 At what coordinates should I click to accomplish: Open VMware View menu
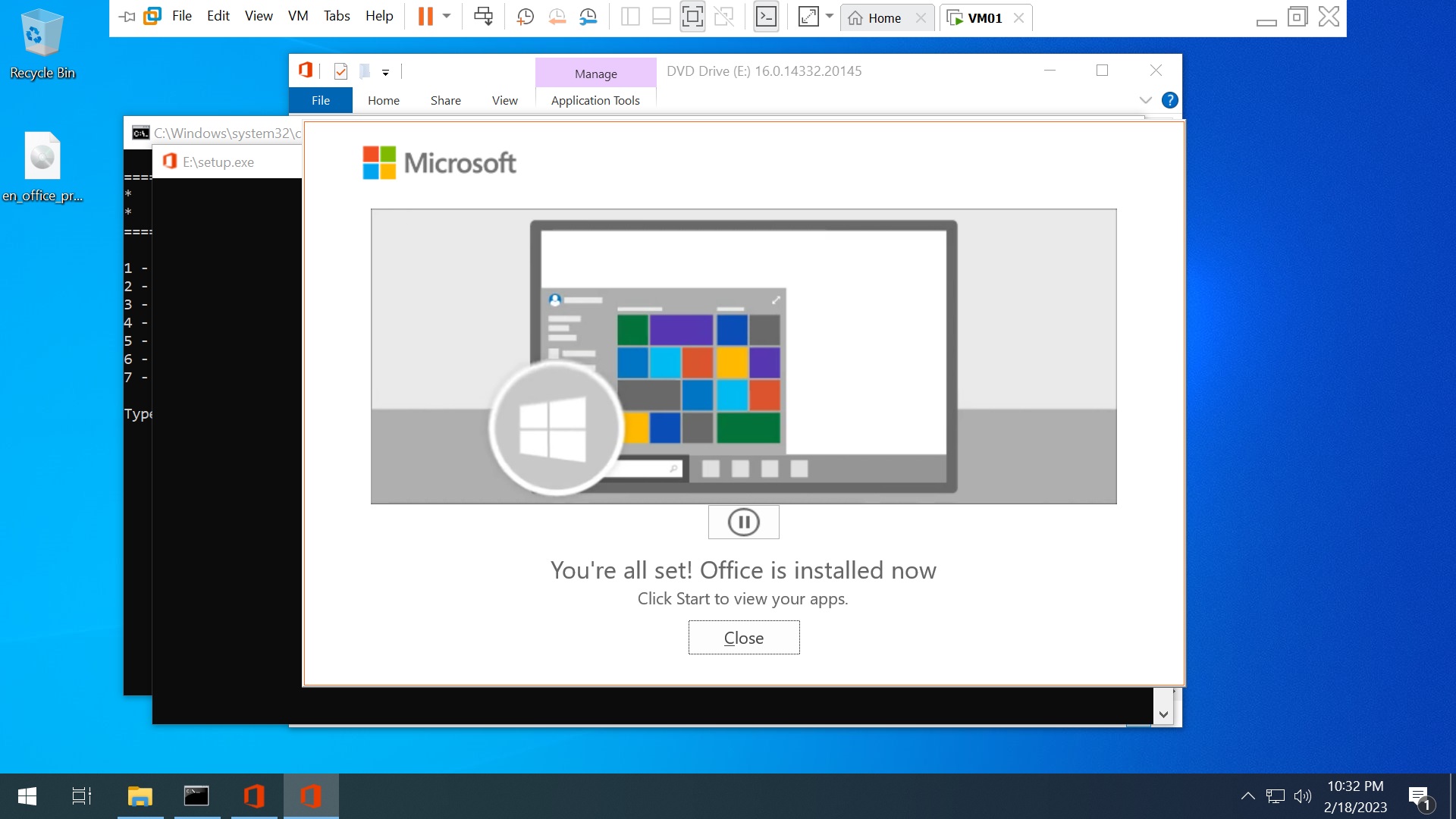pyautogui.click(x=259, y=16)
